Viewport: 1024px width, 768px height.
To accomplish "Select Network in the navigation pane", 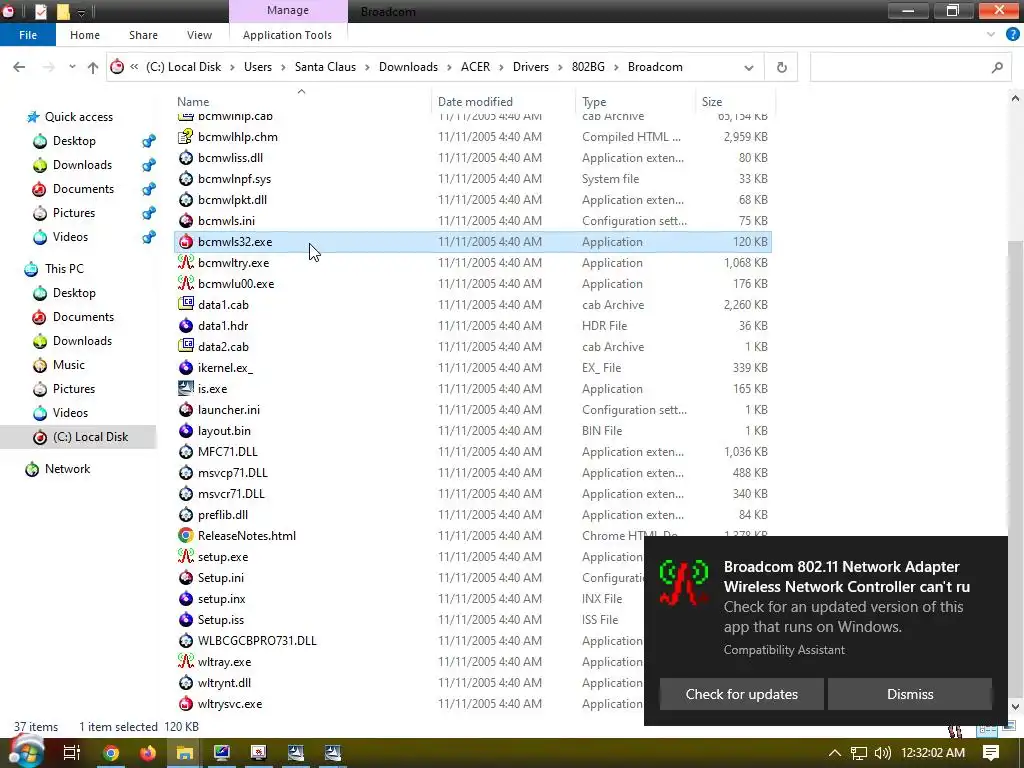I will point(67,469).
